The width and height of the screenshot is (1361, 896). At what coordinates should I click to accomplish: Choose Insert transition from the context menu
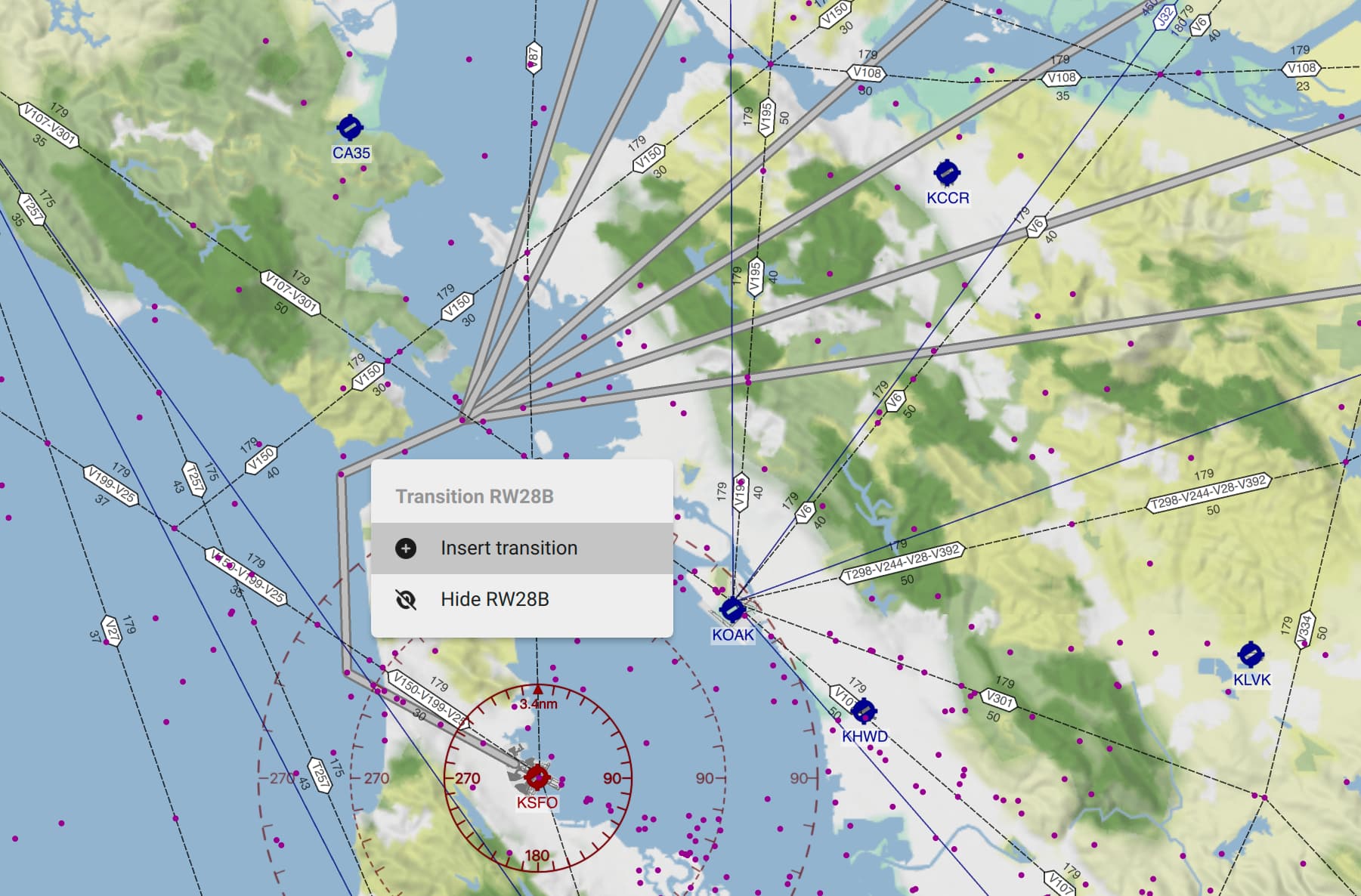[x=508, y=548]
